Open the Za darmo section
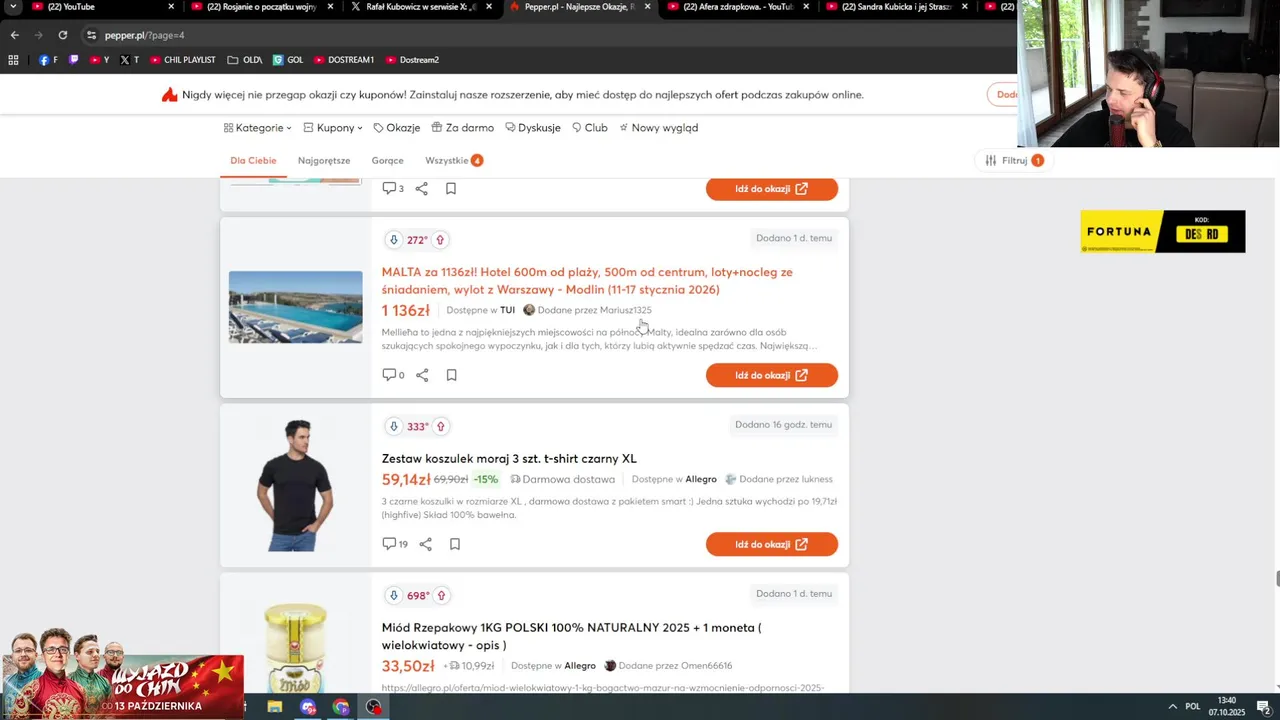Screen dimensions: 1280x720 tap(463, 128)
